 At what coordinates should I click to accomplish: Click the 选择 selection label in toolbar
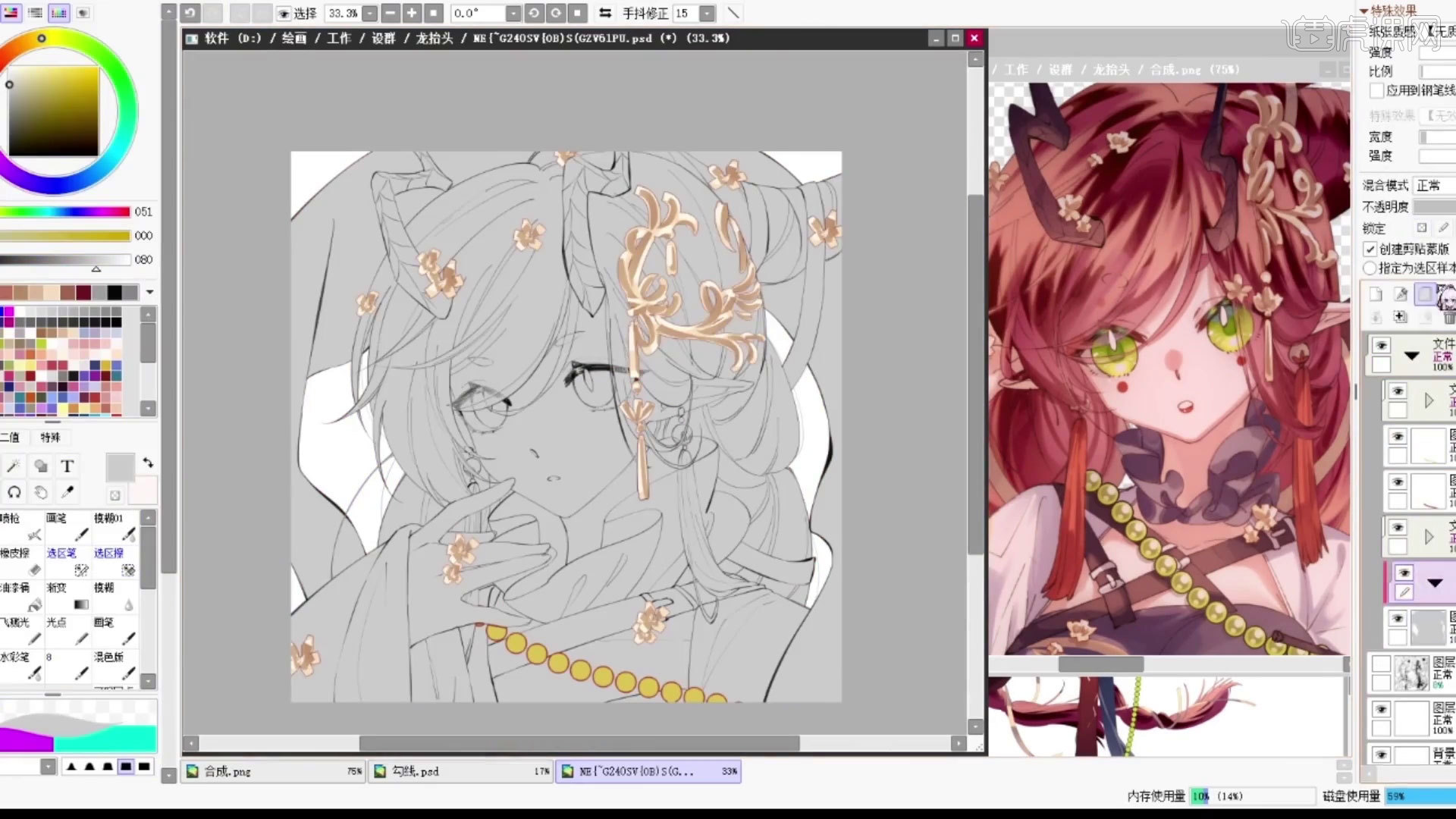click(305, 14)
